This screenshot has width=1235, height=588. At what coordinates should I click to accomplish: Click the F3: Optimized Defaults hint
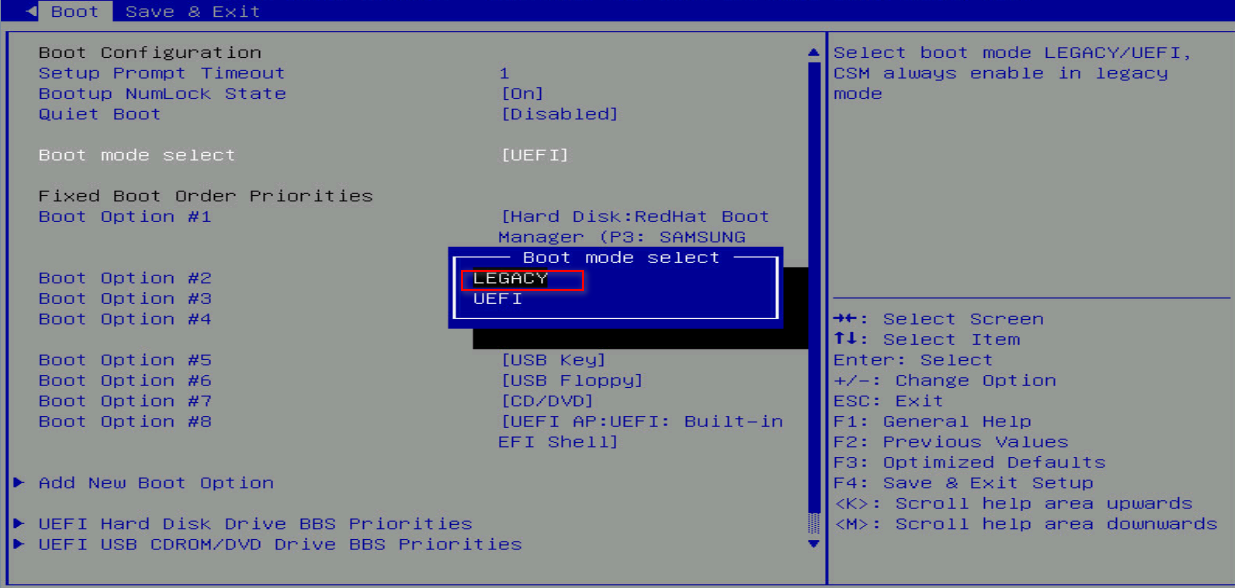pyautogui.click(x=969, y=463)
